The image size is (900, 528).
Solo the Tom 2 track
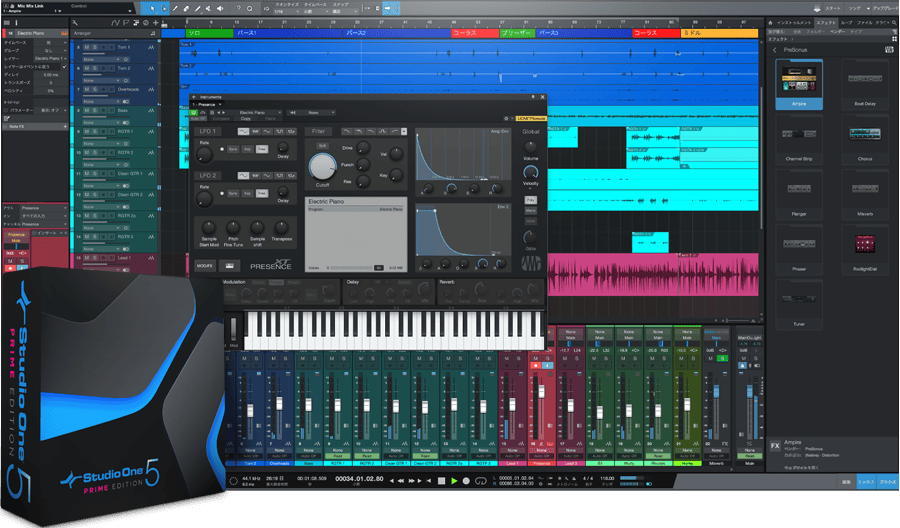(95, 68)
